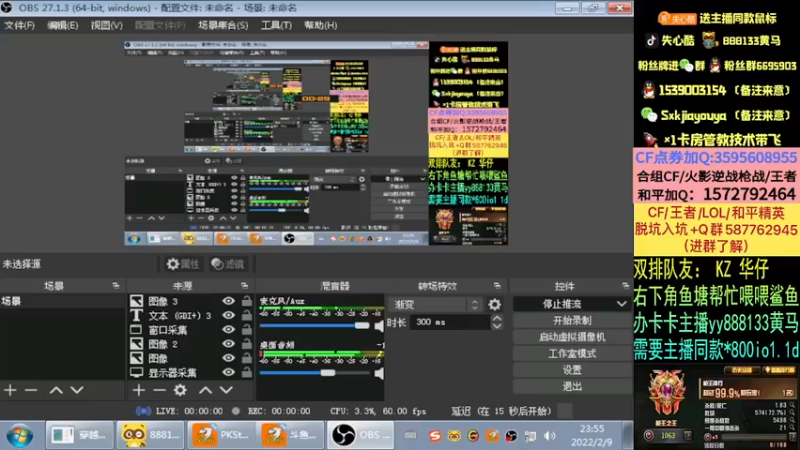Add a new scene with the plus icon
This screenshot has height=450, width=800.
(x=10, y=390)
